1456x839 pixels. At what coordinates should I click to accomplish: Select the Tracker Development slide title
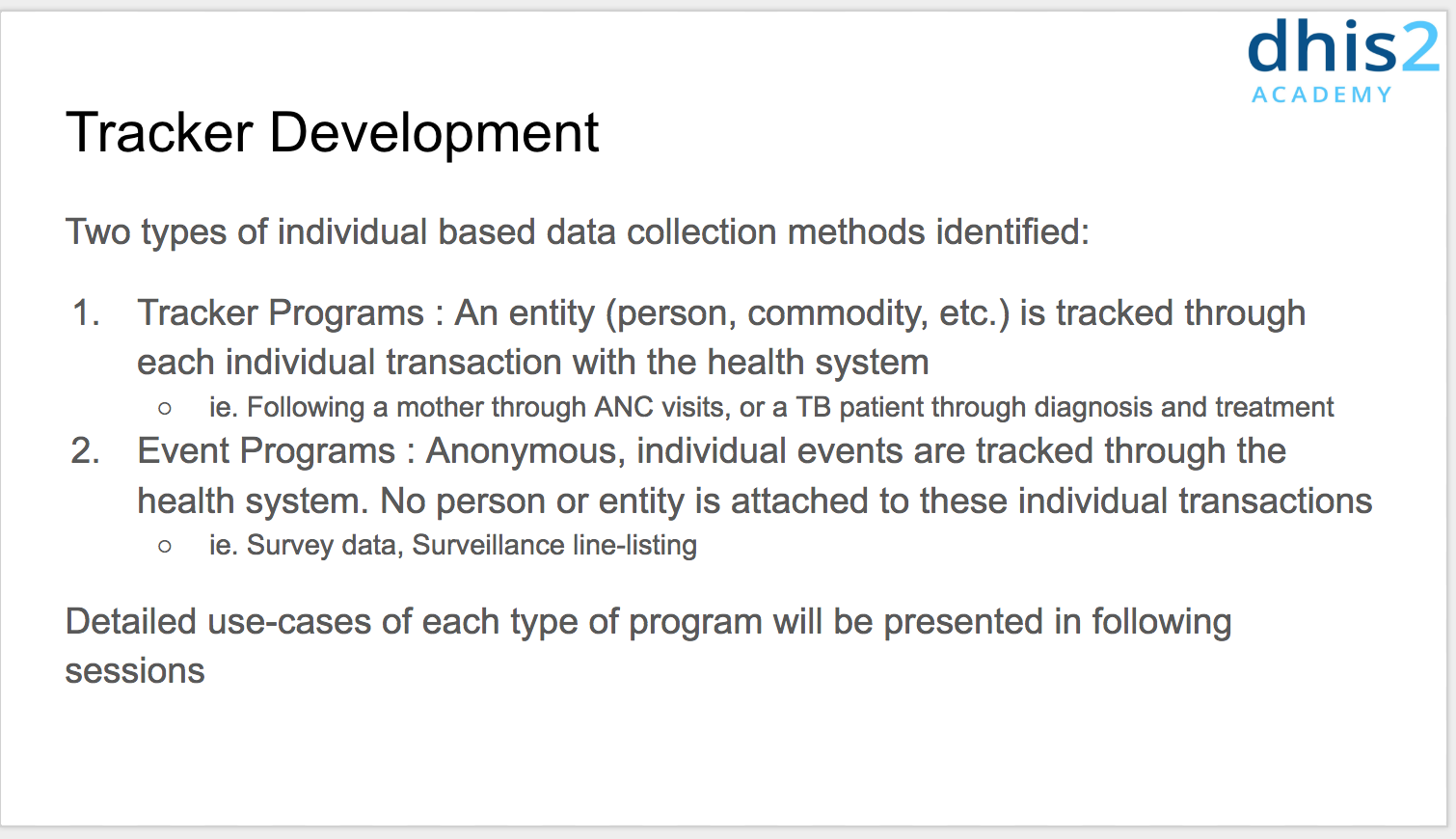pyautogui.click(x=332, y=132)
